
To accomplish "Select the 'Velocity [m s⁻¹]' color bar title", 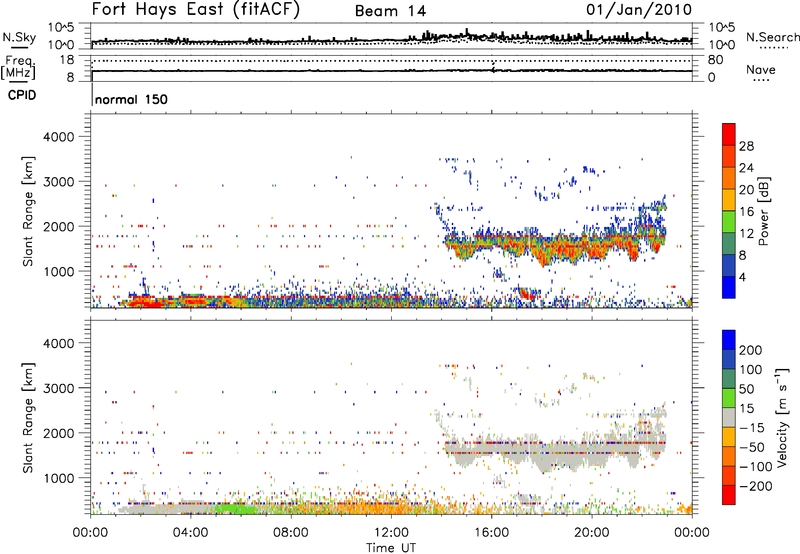I will tap(782, 417).
